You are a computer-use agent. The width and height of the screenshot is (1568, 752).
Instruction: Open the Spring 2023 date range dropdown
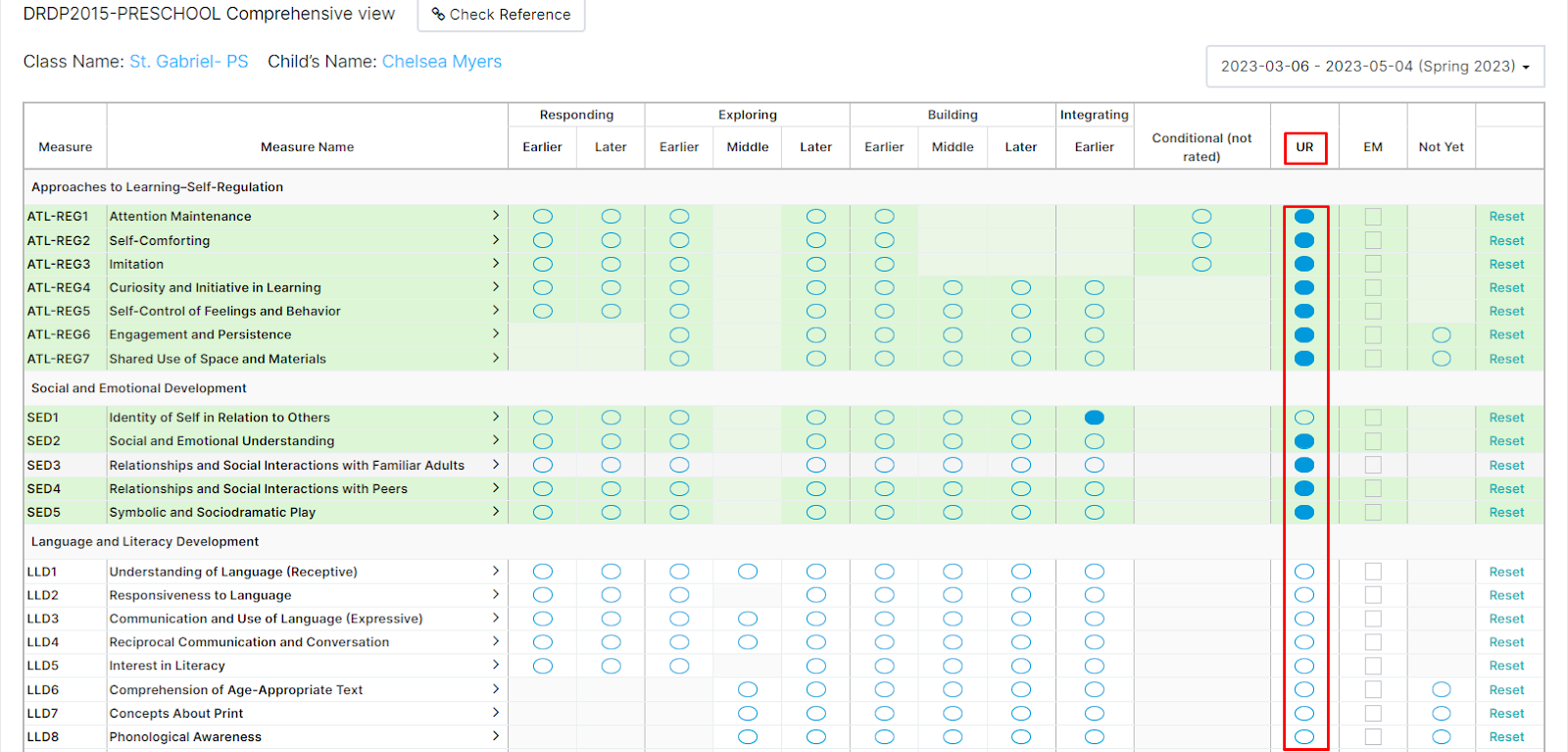[x=1375, y=67]
